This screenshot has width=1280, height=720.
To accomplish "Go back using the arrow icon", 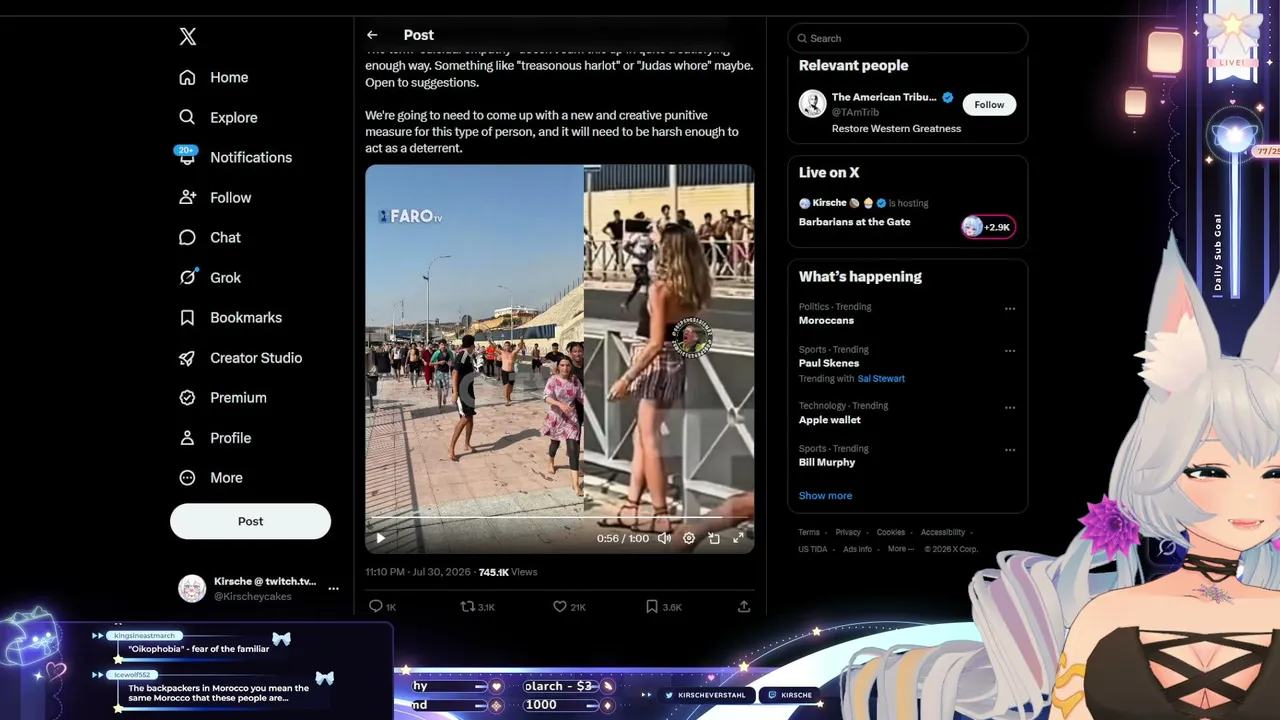I will click(372, 35).
